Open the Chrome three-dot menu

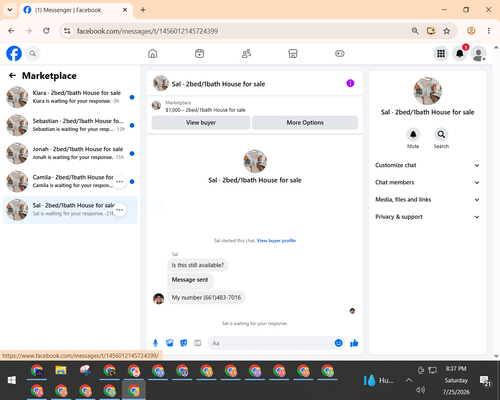[489, 31]
